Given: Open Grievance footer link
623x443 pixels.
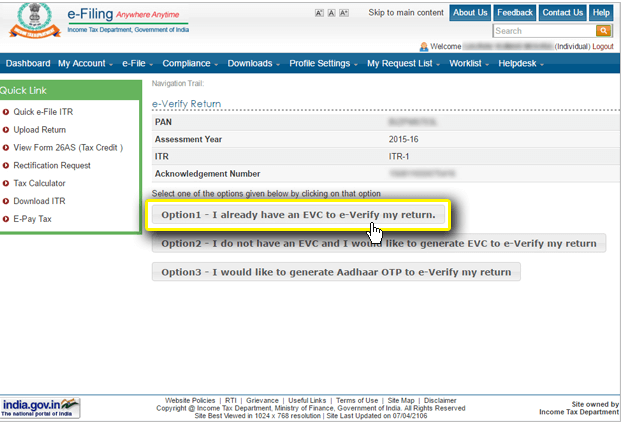Looking at the screenshot, I should coord(262,400).
